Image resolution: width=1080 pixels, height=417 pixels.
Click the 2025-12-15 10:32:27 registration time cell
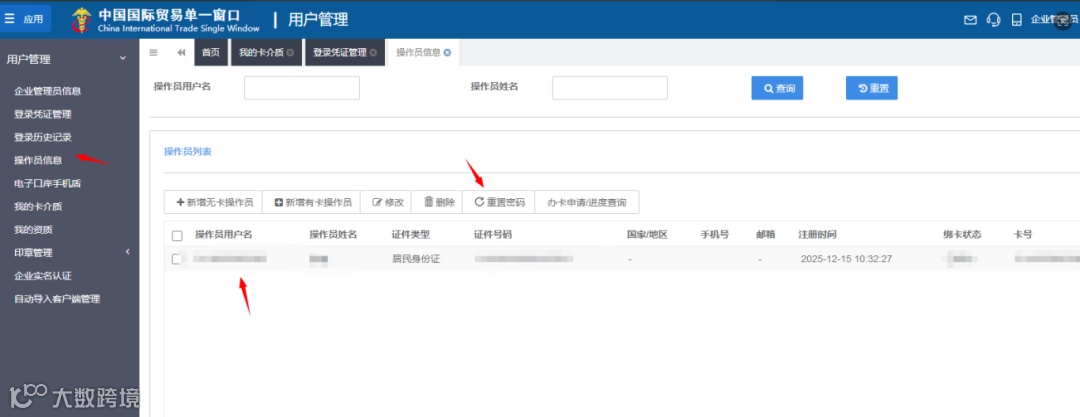(x=847, y=259)
